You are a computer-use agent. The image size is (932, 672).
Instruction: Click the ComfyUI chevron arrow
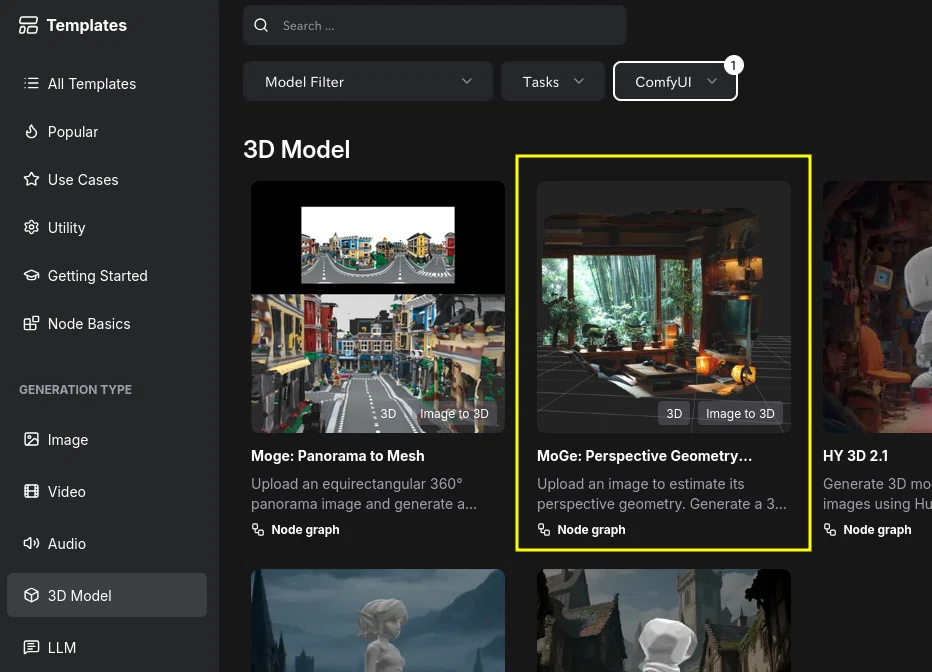(712, 81)
